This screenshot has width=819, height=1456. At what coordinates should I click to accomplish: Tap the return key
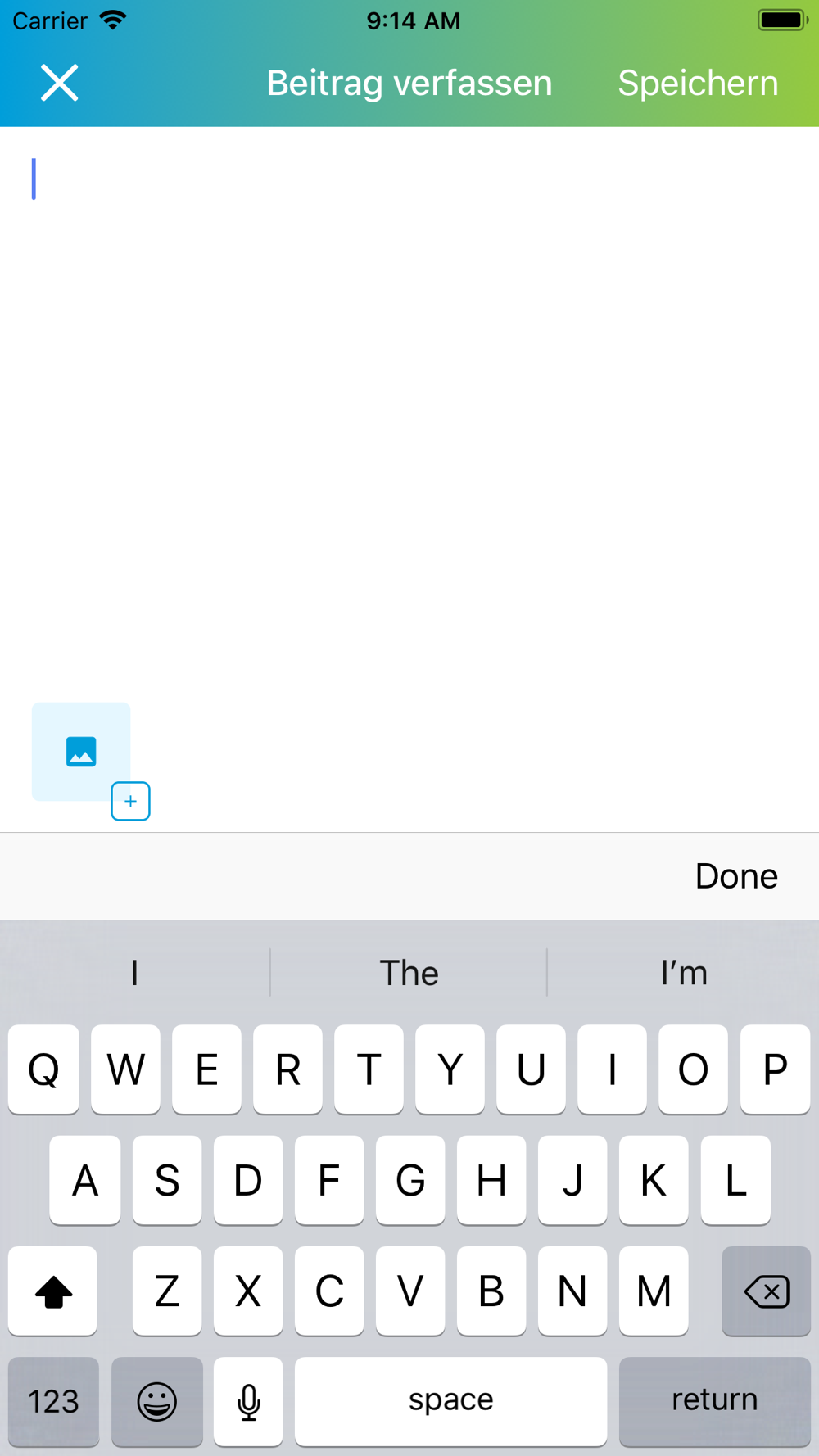[x=714, y=1401]
